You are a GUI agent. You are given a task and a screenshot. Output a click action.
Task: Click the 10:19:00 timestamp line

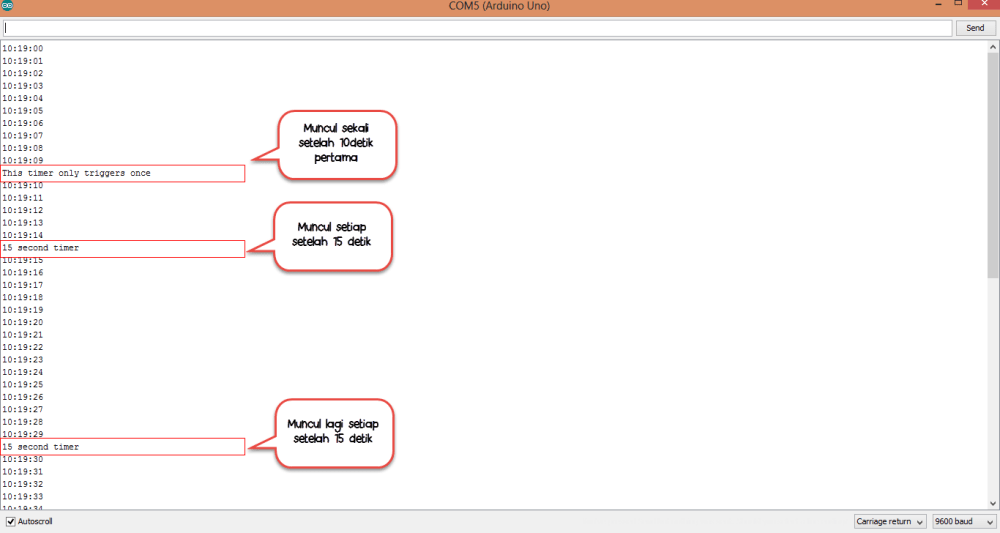pyautogui.click(x=23, y=49)
